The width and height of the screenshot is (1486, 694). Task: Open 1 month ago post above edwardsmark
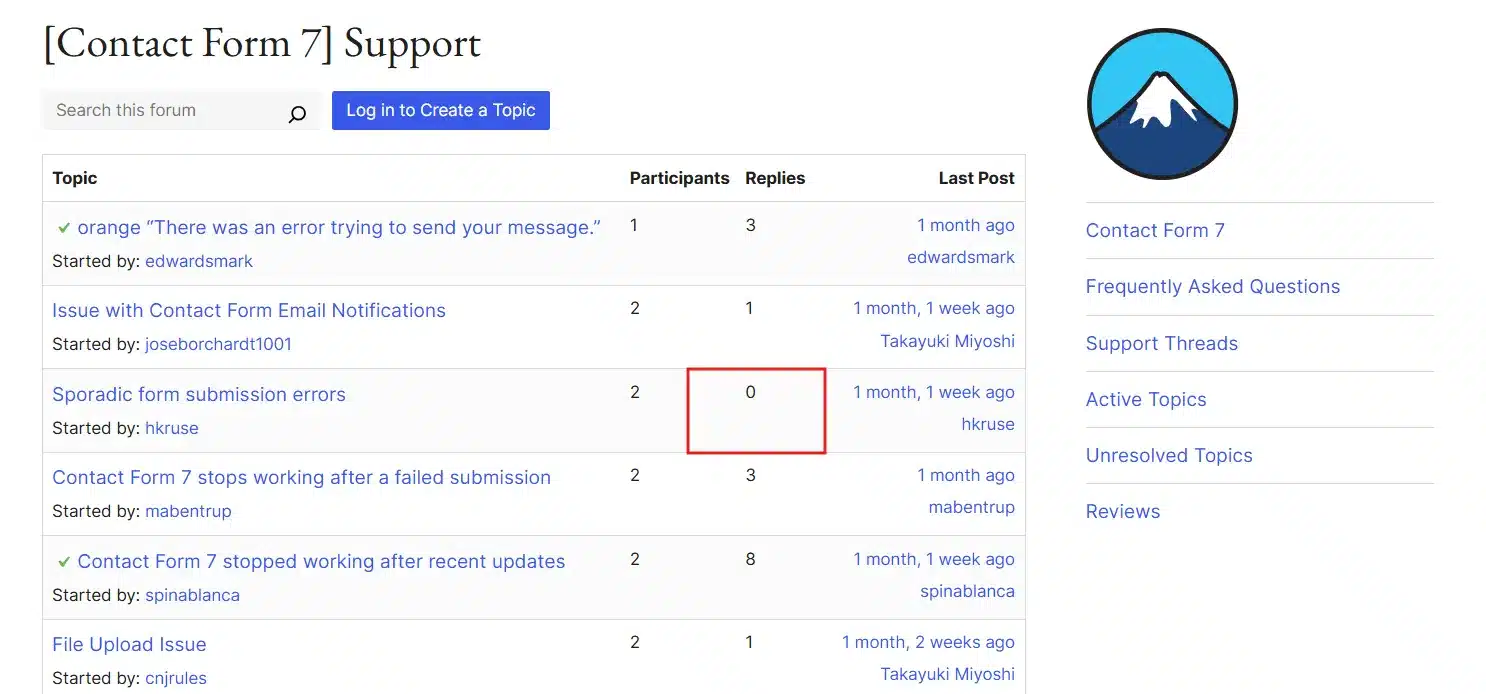966,225
